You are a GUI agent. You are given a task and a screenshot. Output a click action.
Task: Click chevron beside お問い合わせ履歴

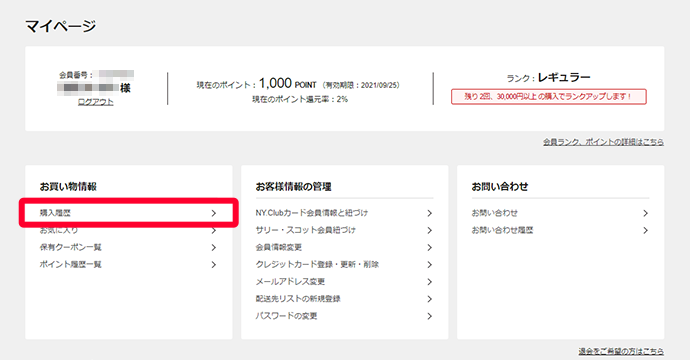tap(646, 230)
